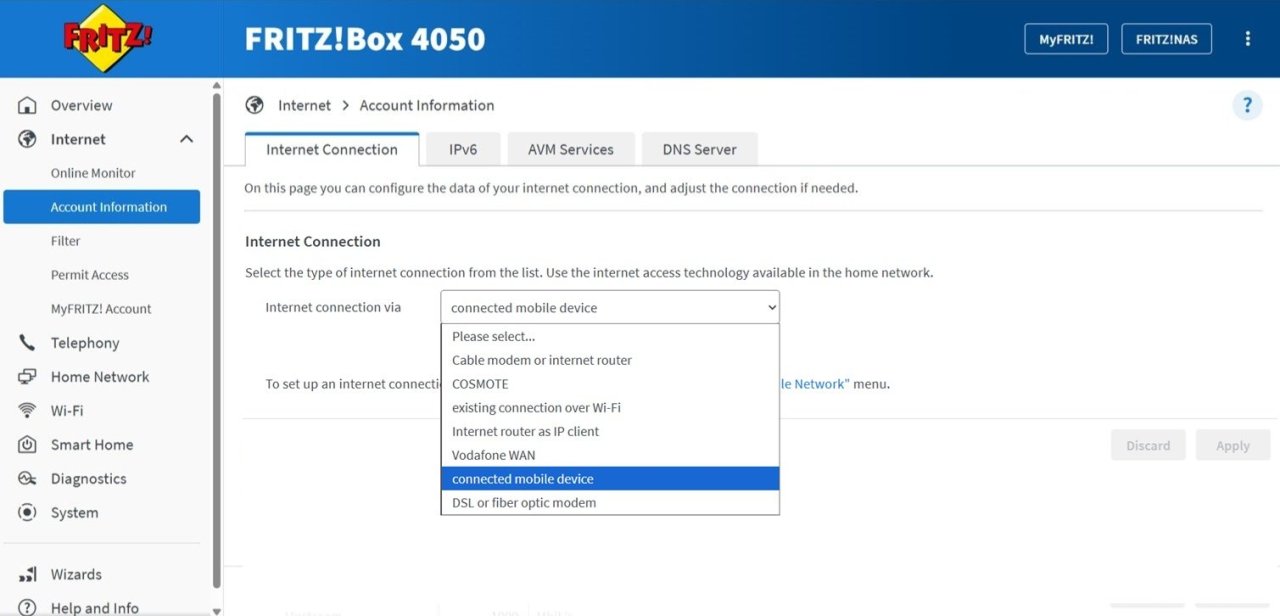Click the Wi-Fi signal icon in sidebar
This screenshot has height=616, width=1280.
click(x=28, y=411)
